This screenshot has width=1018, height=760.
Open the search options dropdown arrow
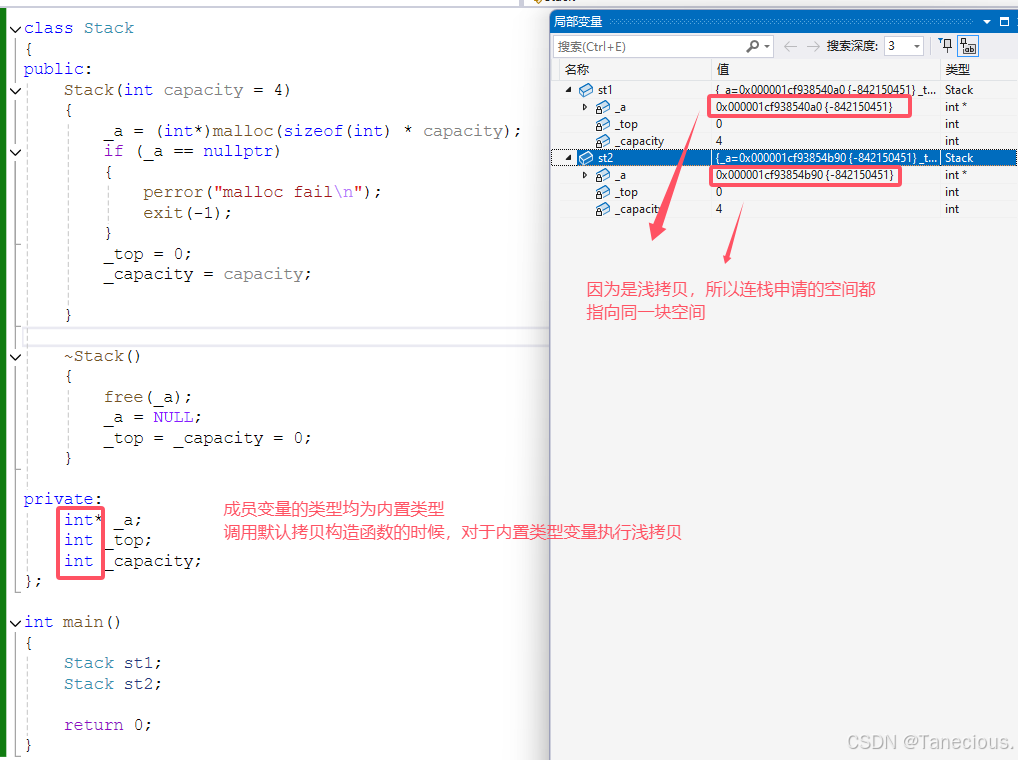point(767,47)
